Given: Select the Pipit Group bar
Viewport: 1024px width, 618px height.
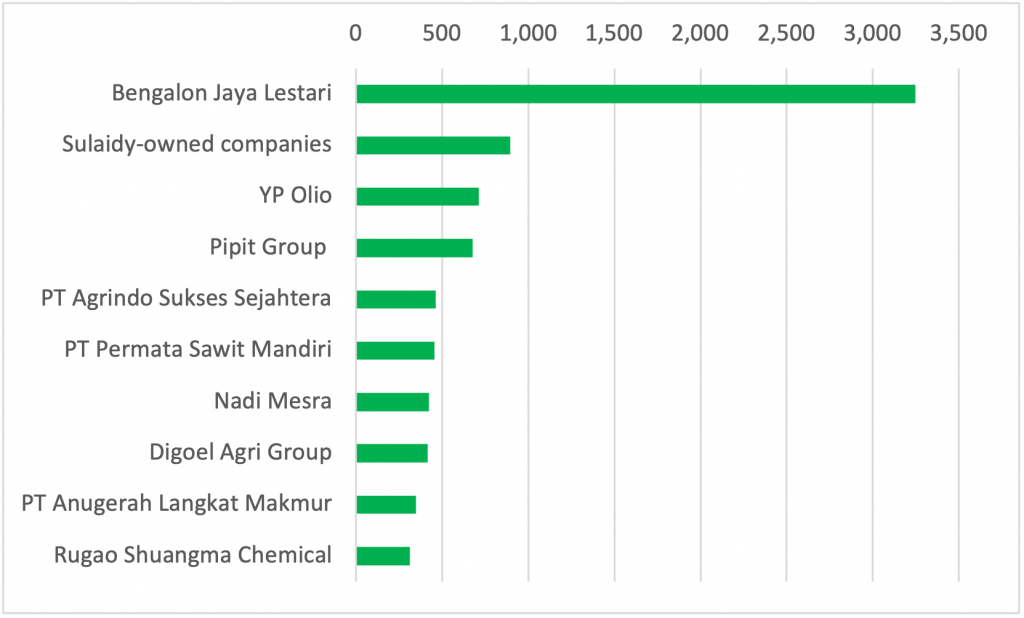Looking at the screenshot, I should pyautogui.click(x=414, y=247).
